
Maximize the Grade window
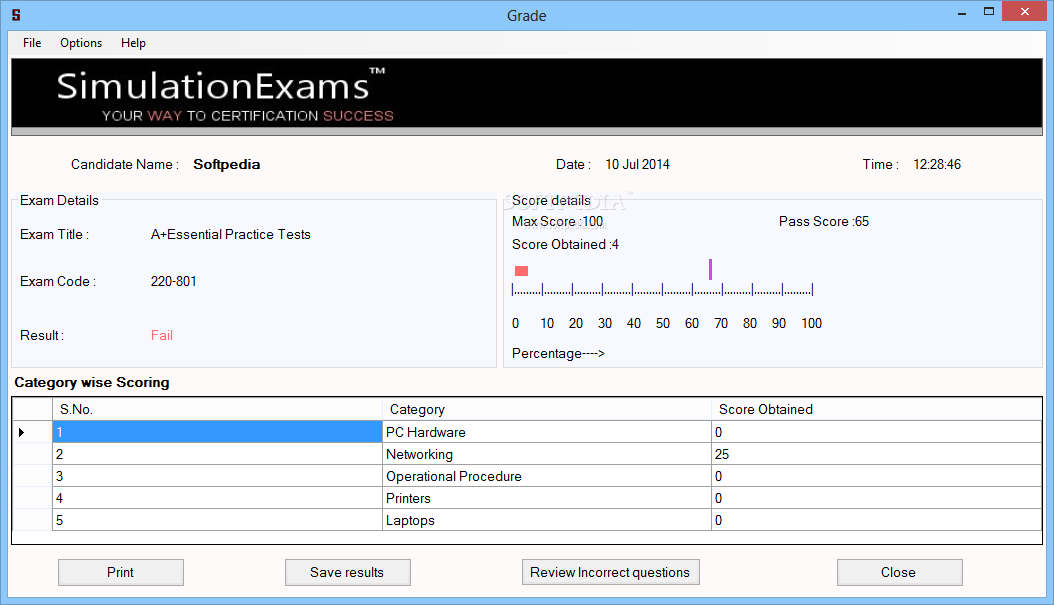pos(989,12)
